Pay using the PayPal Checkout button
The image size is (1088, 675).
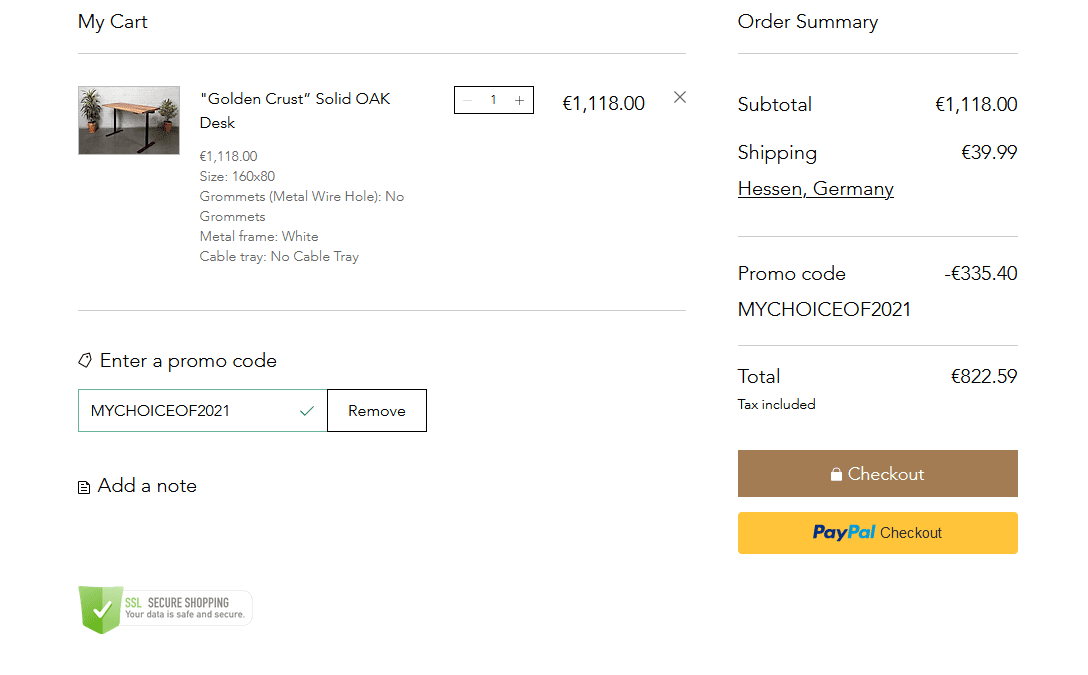(877, 533)
